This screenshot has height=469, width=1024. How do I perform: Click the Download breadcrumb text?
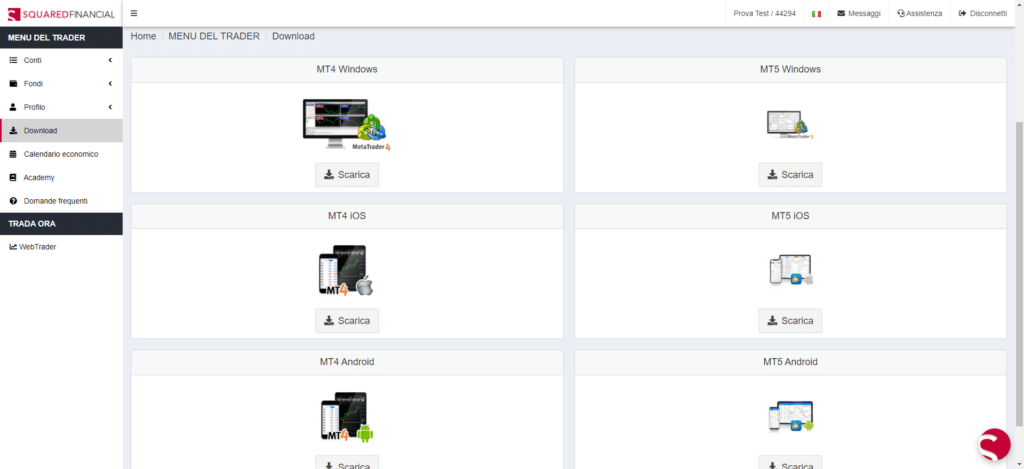293,36
